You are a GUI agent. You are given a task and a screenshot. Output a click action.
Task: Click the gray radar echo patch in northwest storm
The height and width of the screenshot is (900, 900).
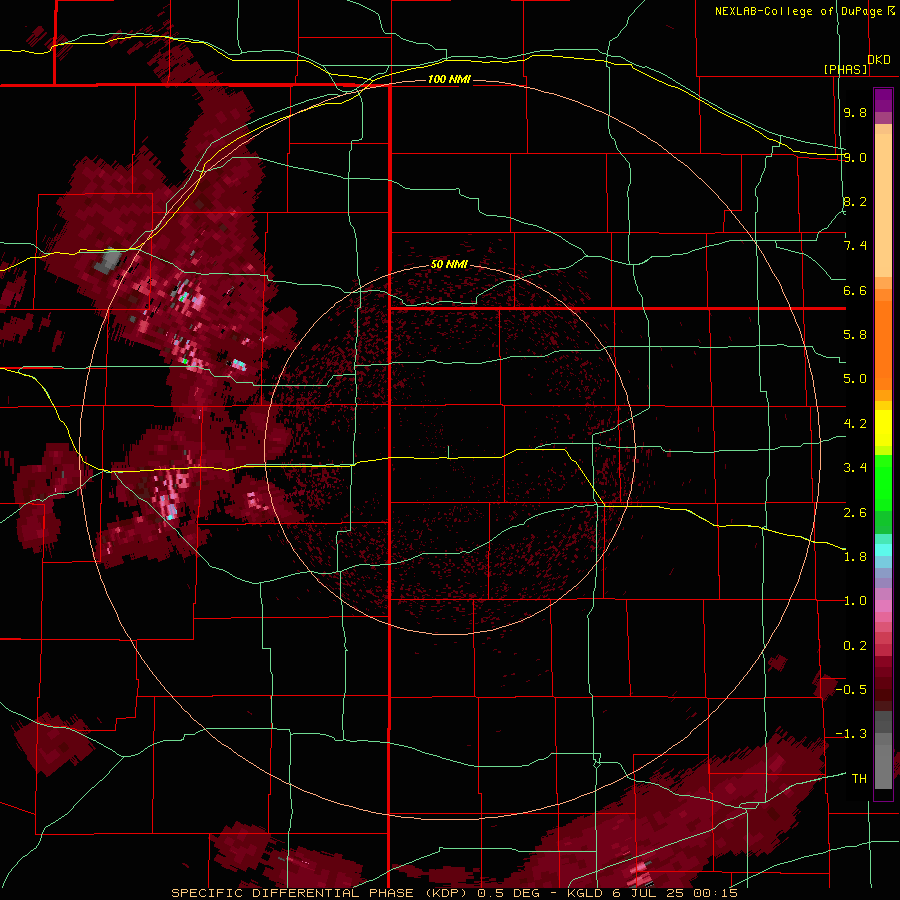pos(107,260)
